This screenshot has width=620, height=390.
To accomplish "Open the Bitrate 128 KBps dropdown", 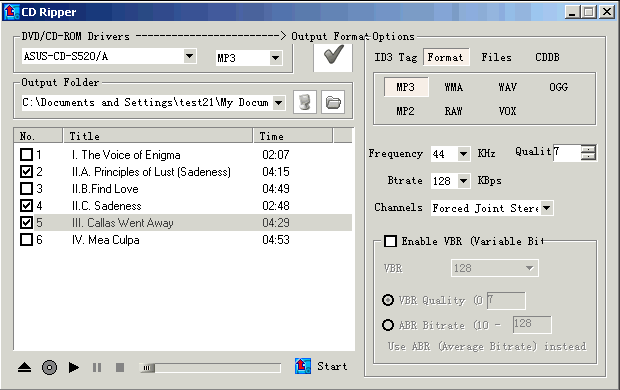I will pyautogui.click(x=463, y=181).
